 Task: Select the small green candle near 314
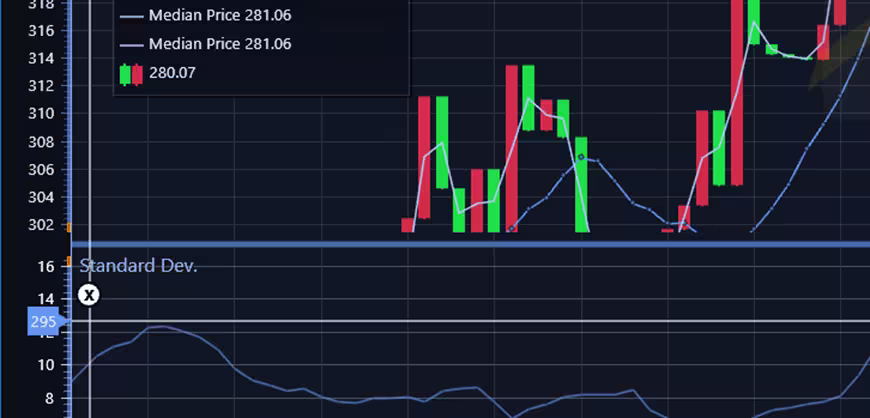coord(772,49)
